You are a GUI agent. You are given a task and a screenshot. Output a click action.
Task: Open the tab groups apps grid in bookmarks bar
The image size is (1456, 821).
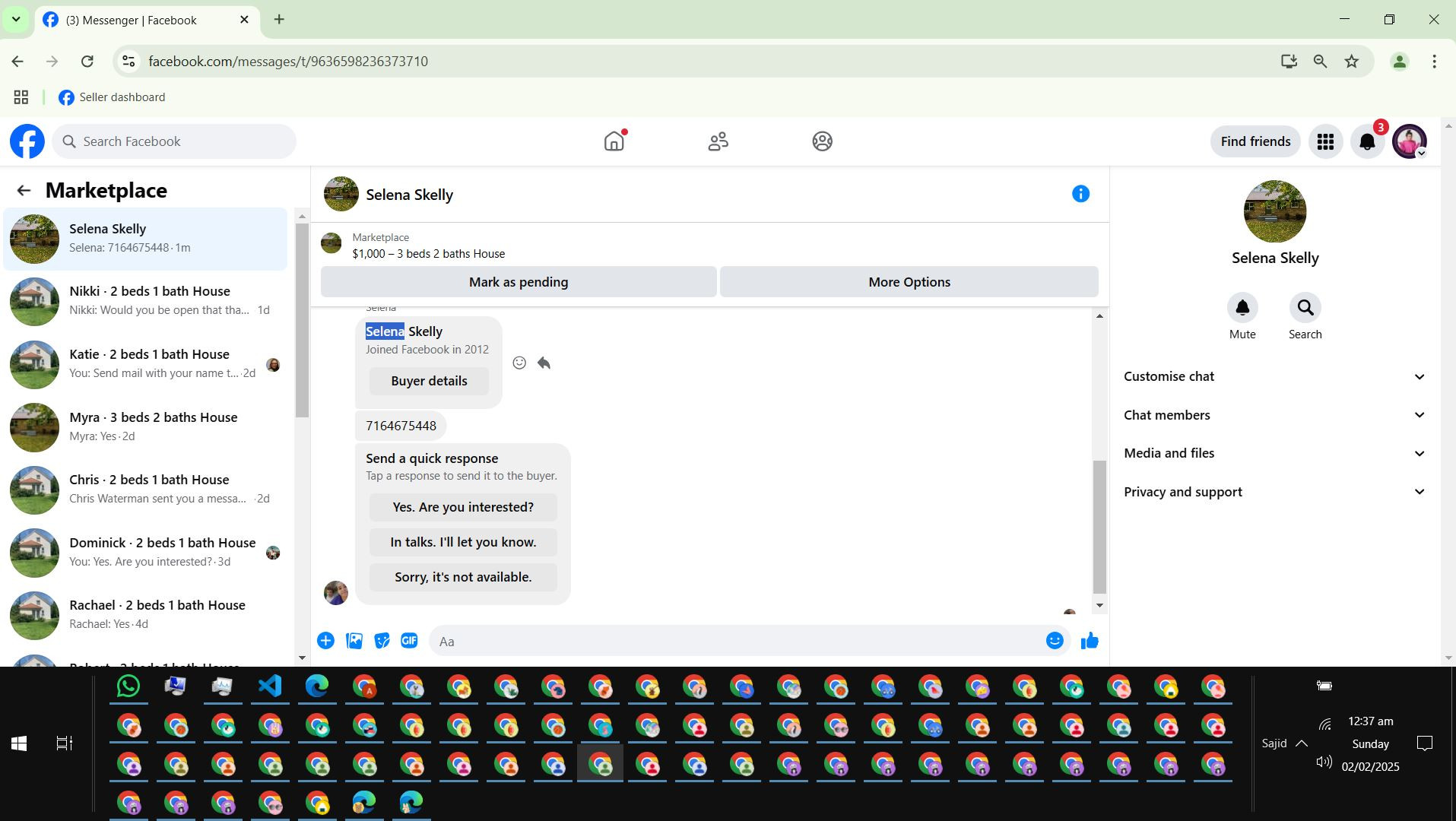(21, 97)
